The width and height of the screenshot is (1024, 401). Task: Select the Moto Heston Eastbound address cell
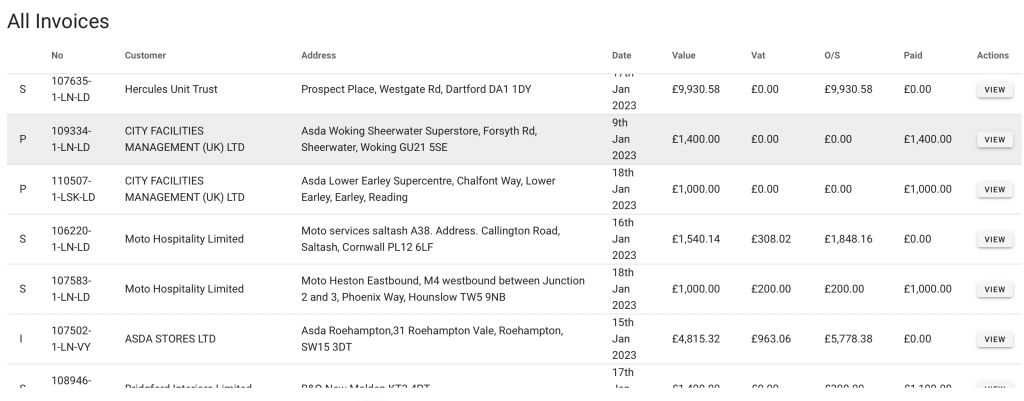(442, 289)
